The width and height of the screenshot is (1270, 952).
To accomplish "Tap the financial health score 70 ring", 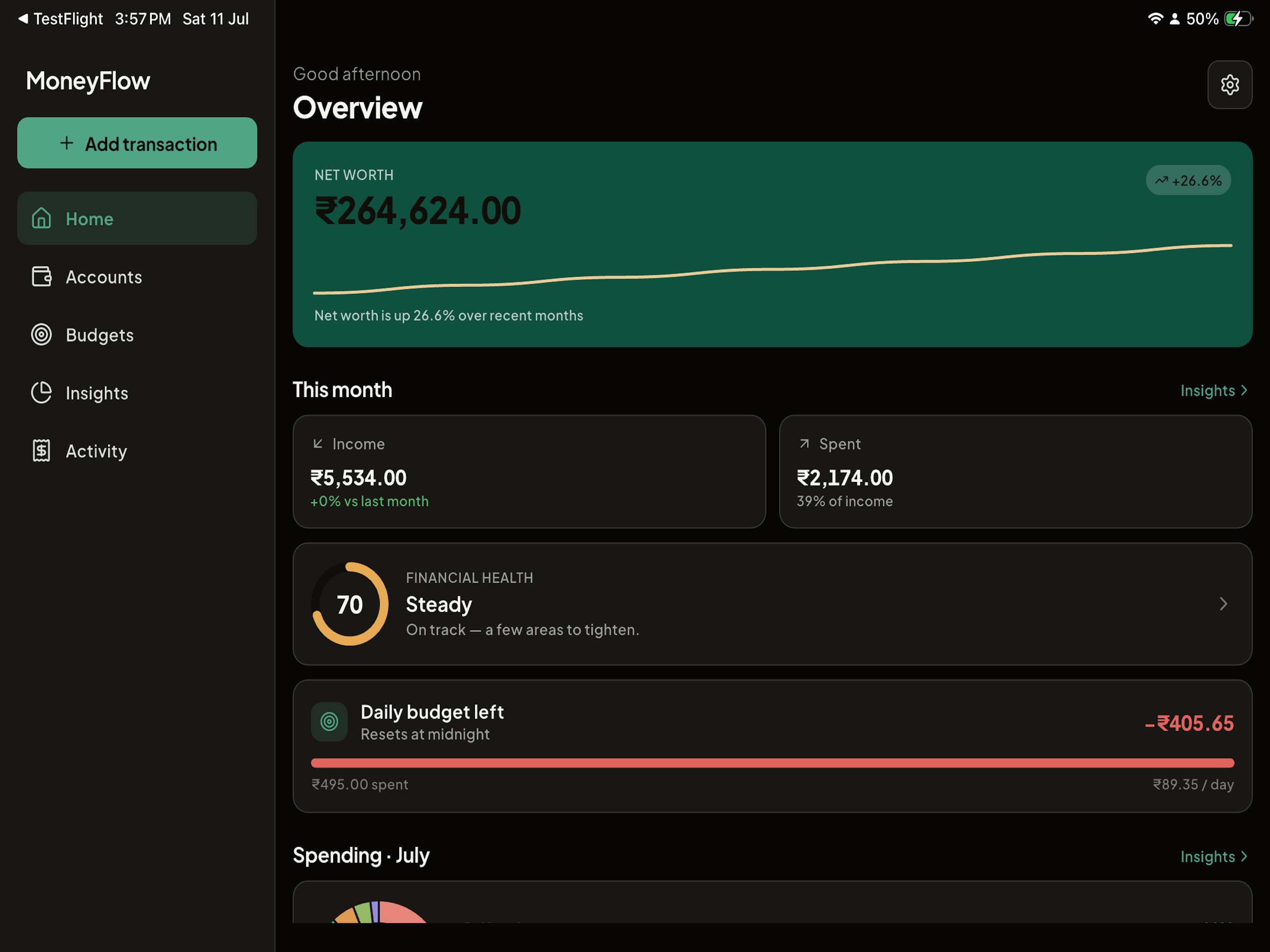I will tap(350, 604).
